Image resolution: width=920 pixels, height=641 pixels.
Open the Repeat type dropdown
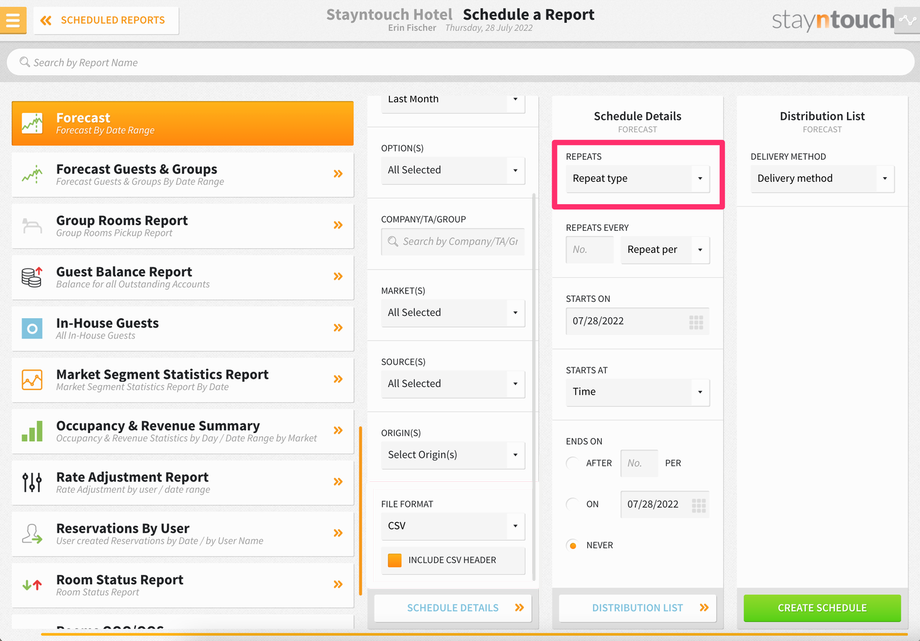[x=638, y=178]
